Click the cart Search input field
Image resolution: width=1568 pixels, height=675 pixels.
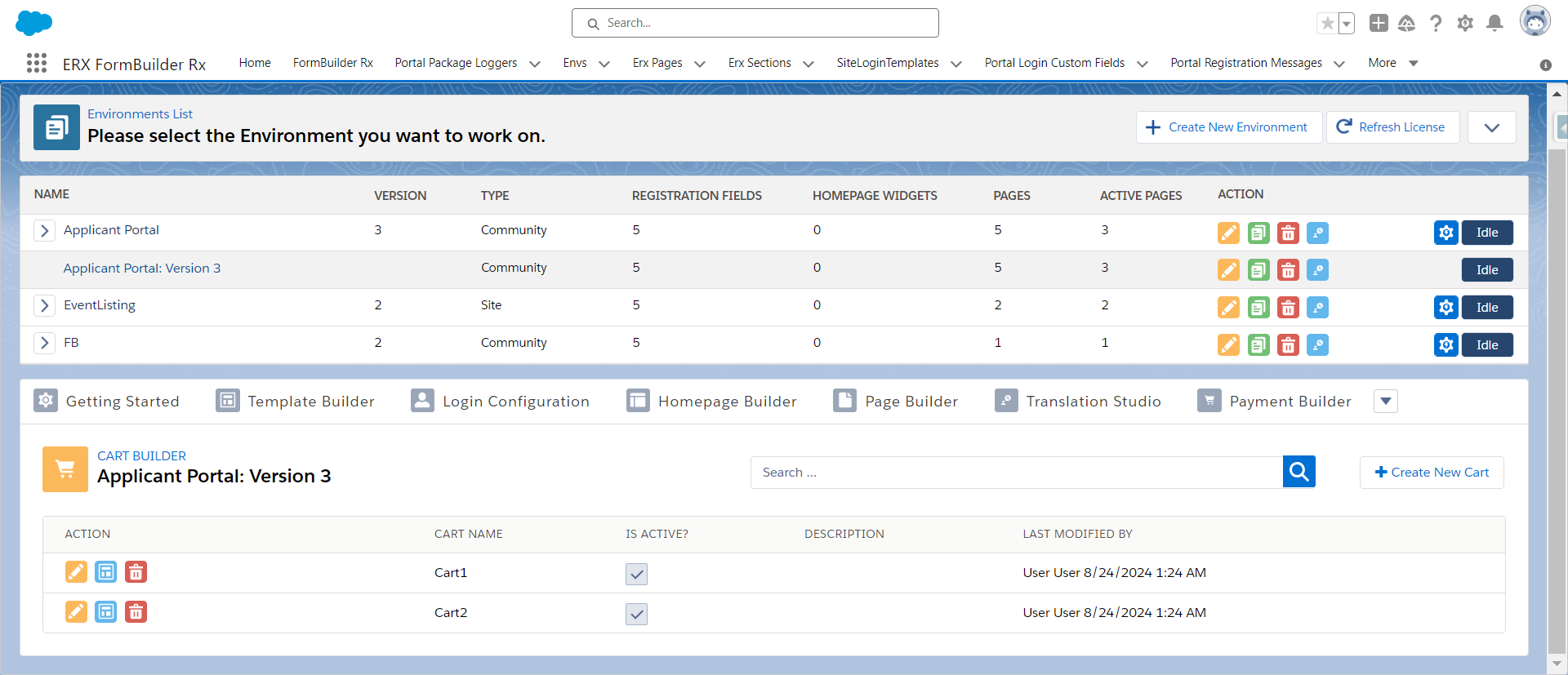(x=1016, y=473)
